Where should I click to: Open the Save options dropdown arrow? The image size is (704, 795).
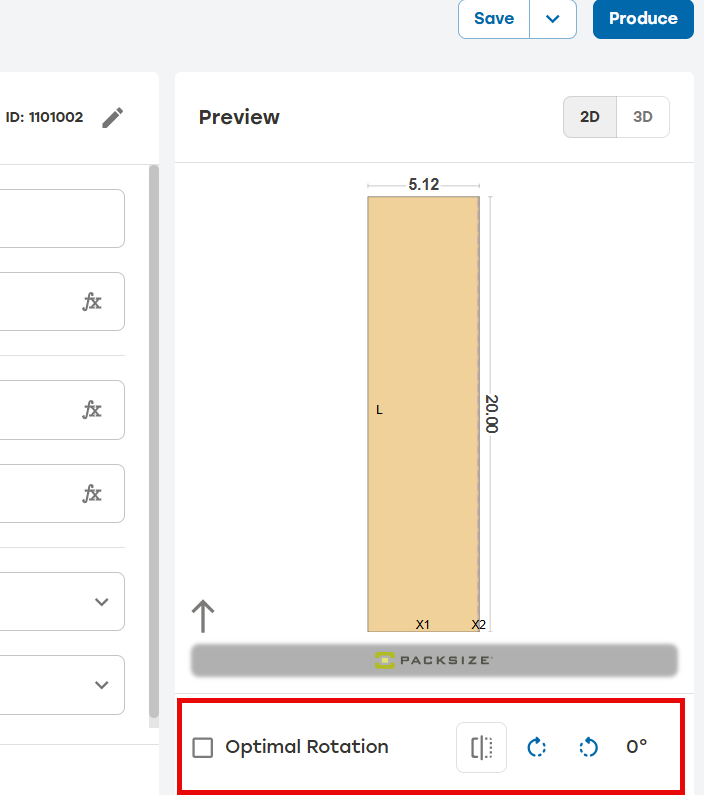click(553, 19)
